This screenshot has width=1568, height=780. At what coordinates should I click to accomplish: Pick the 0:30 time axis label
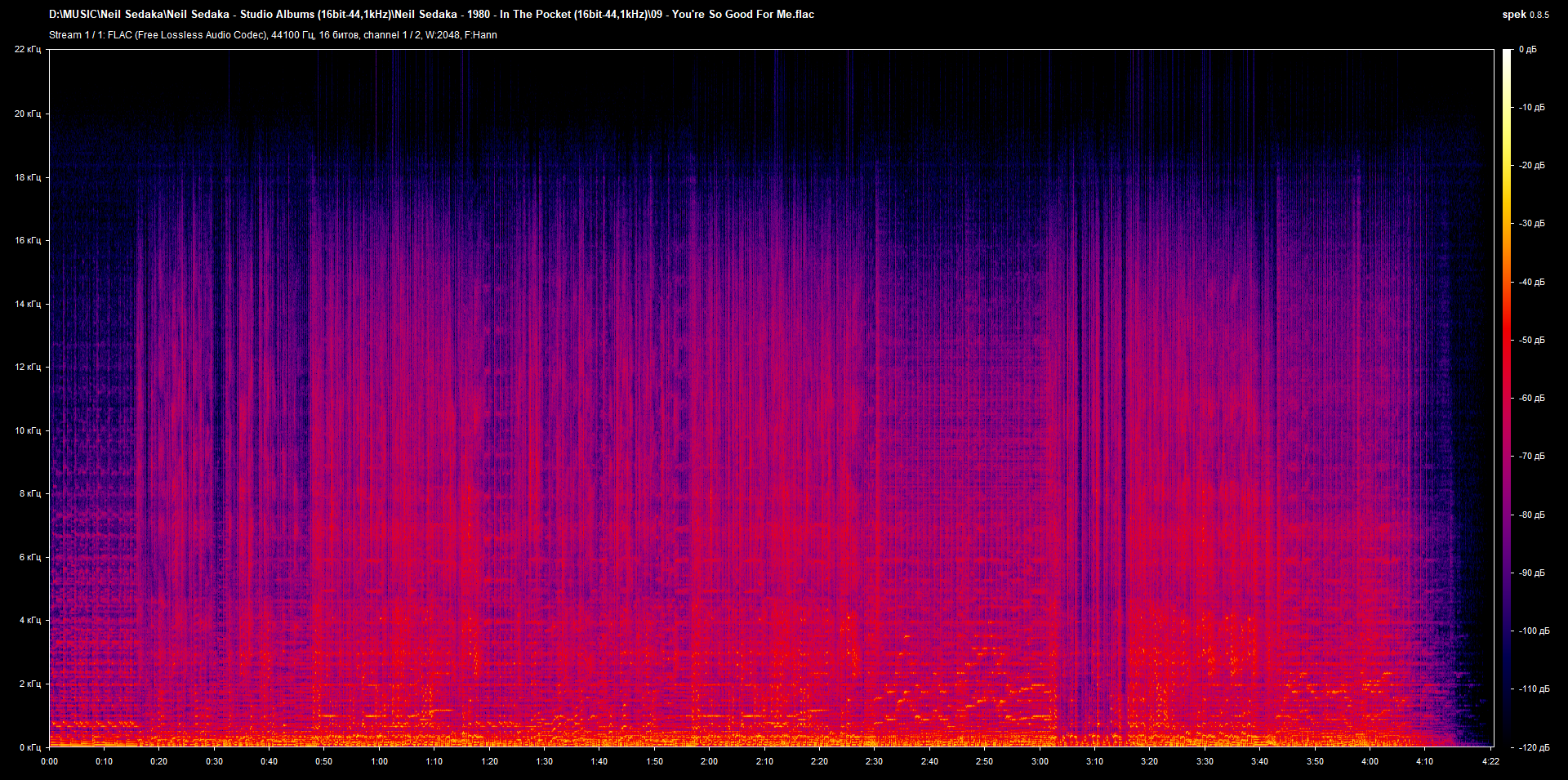[x=214, y=761]
